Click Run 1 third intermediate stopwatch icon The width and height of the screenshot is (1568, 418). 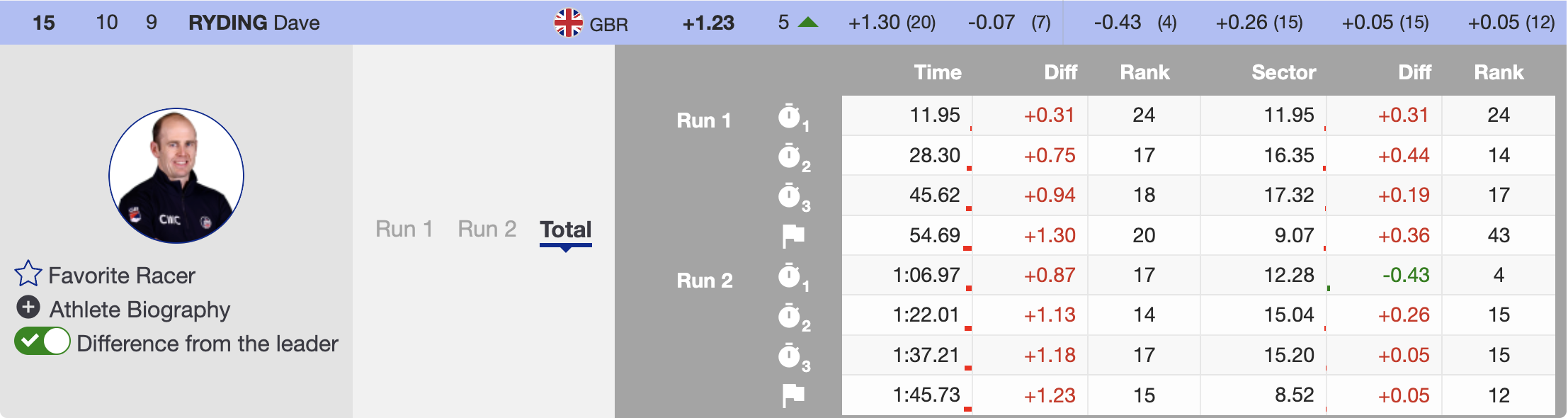click(x=790, y=196)
